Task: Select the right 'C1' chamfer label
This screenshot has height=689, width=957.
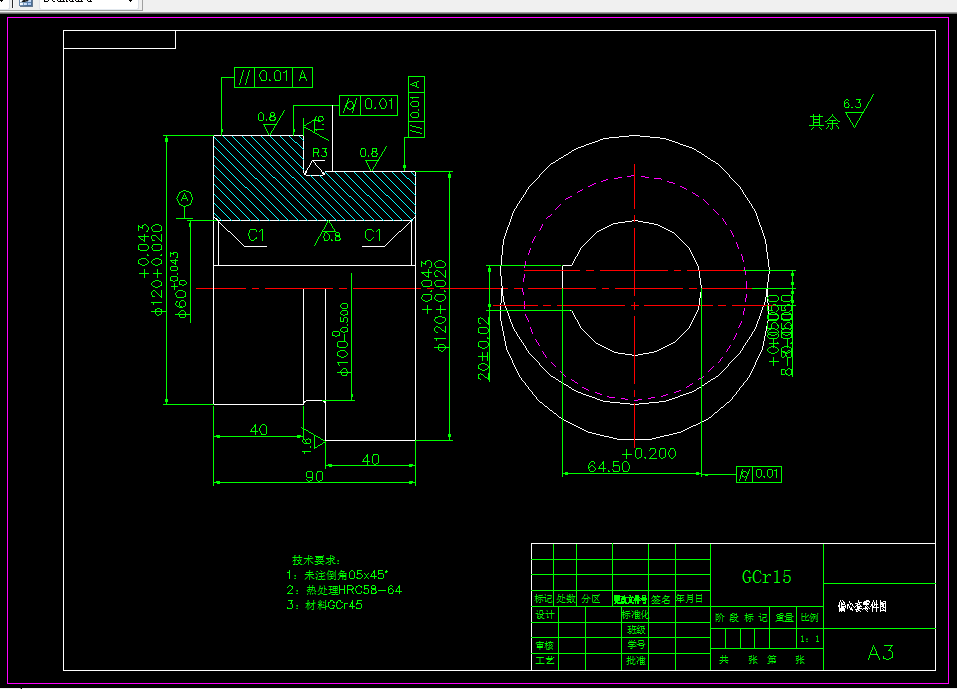Action: coord(373,235)
